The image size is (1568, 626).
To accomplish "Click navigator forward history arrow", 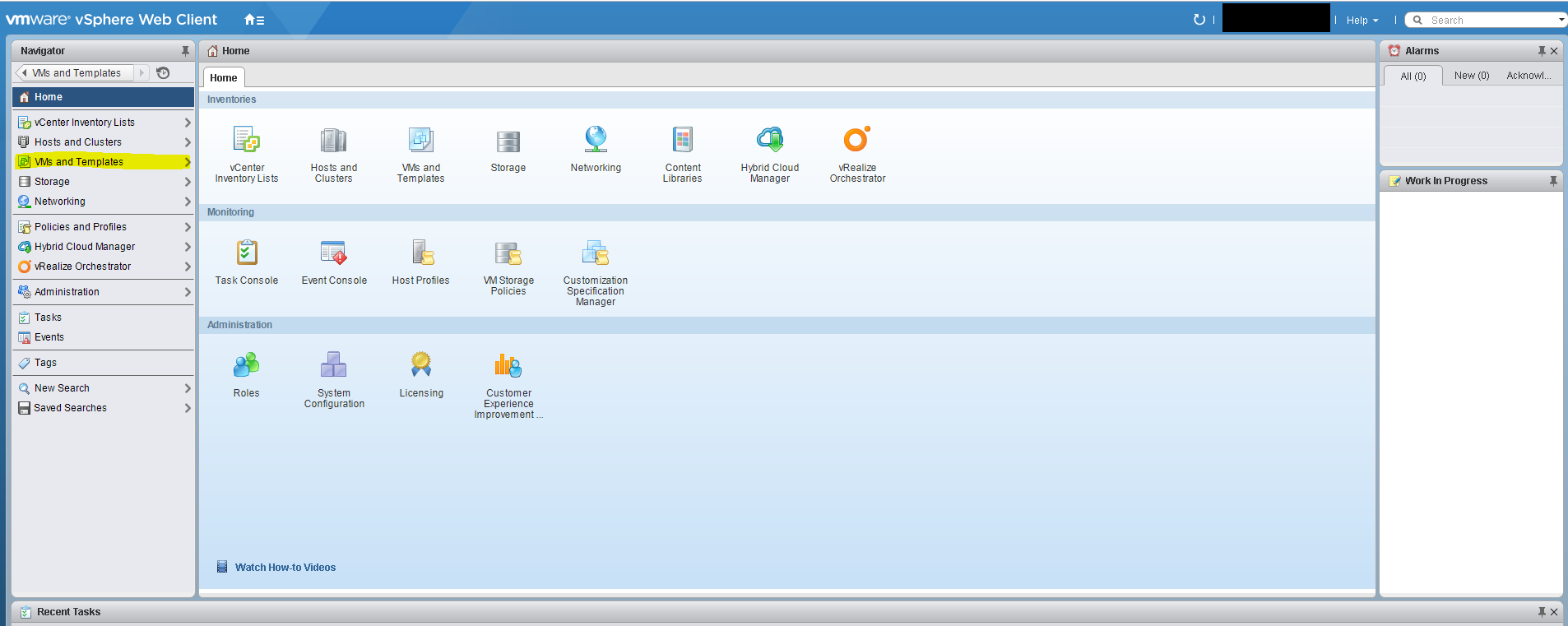I will click(x=141, y=73).
